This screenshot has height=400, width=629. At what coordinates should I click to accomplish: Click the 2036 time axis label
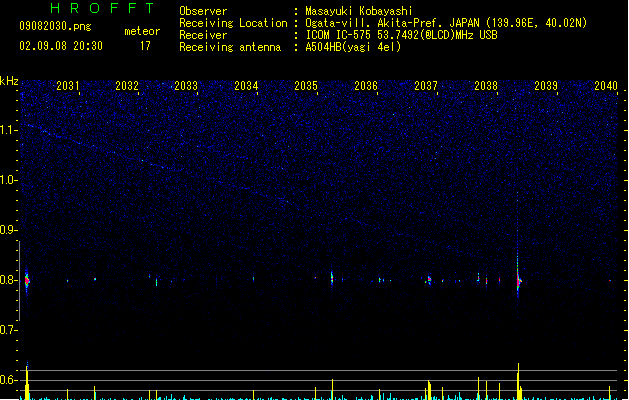click(x=366, y=86)
